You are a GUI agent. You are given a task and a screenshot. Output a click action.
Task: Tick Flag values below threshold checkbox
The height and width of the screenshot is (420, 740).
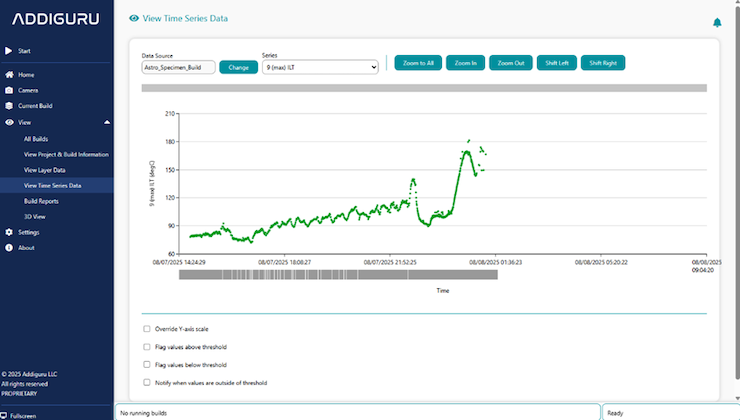[147, 365]
